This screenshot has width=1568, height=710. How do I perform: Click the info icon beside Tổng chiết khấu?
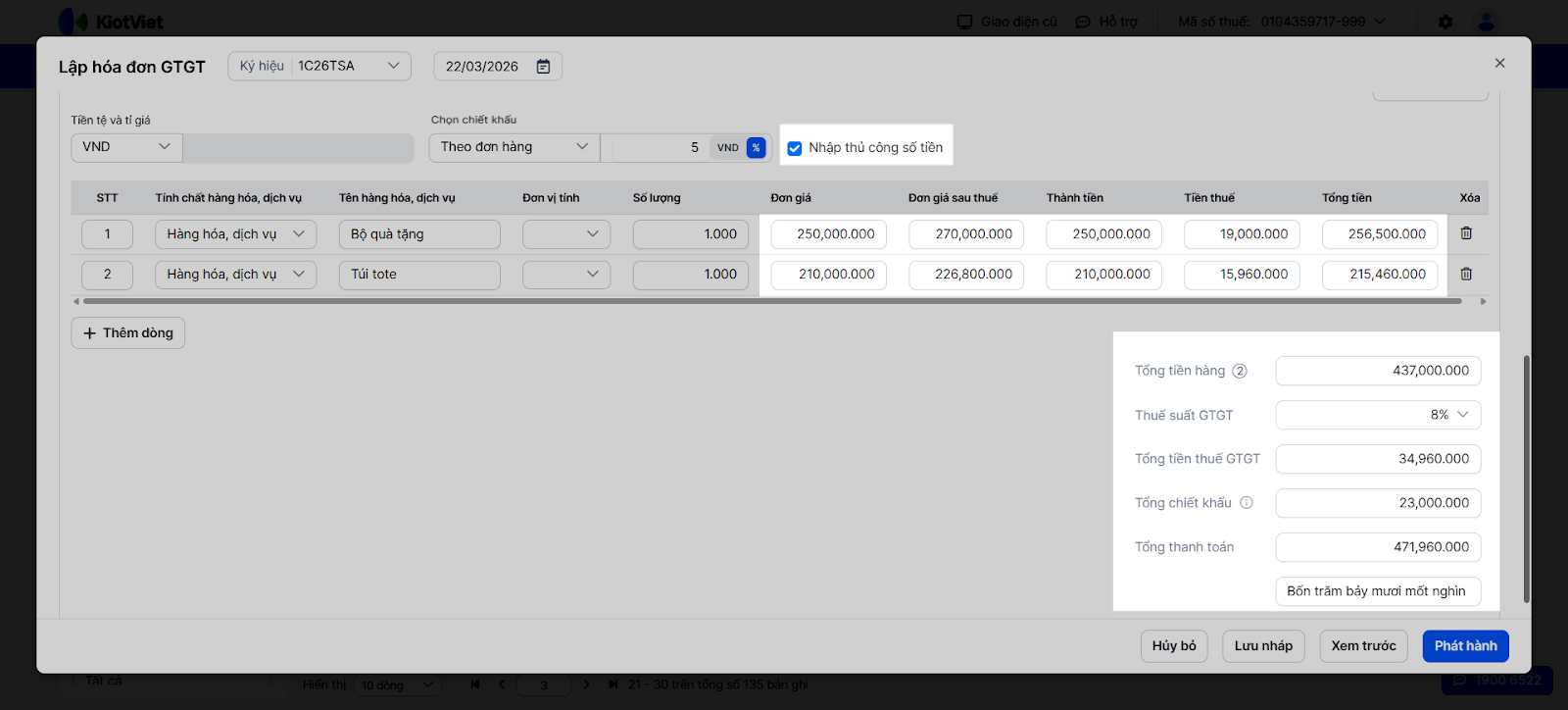tap(1247, 503)
